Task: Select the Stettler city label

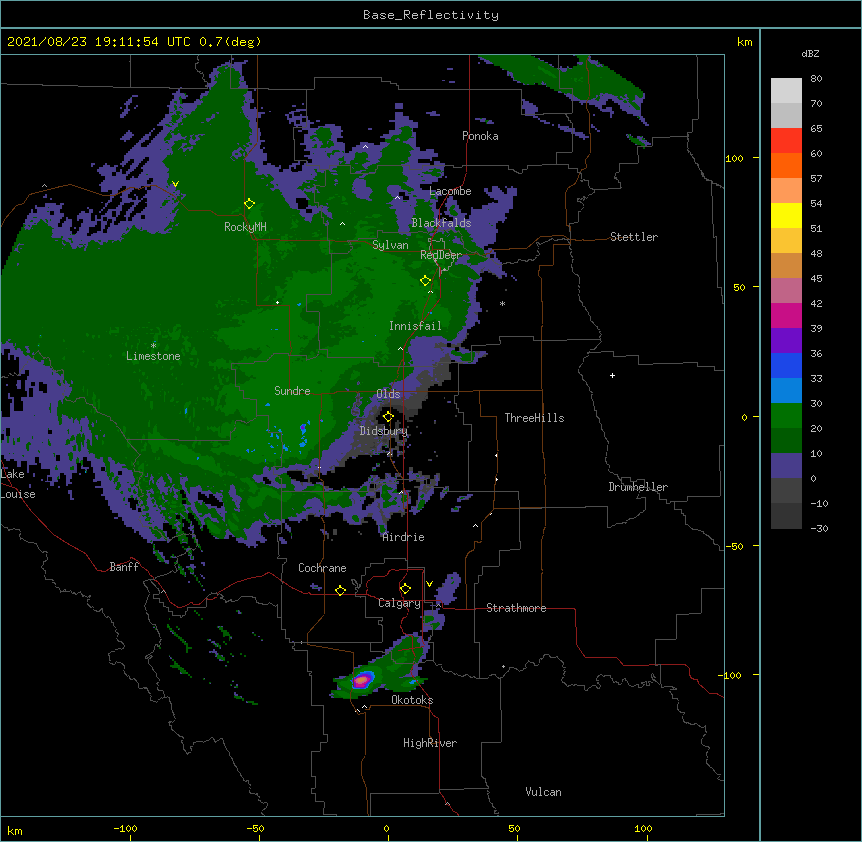Action: pos(634,237)
